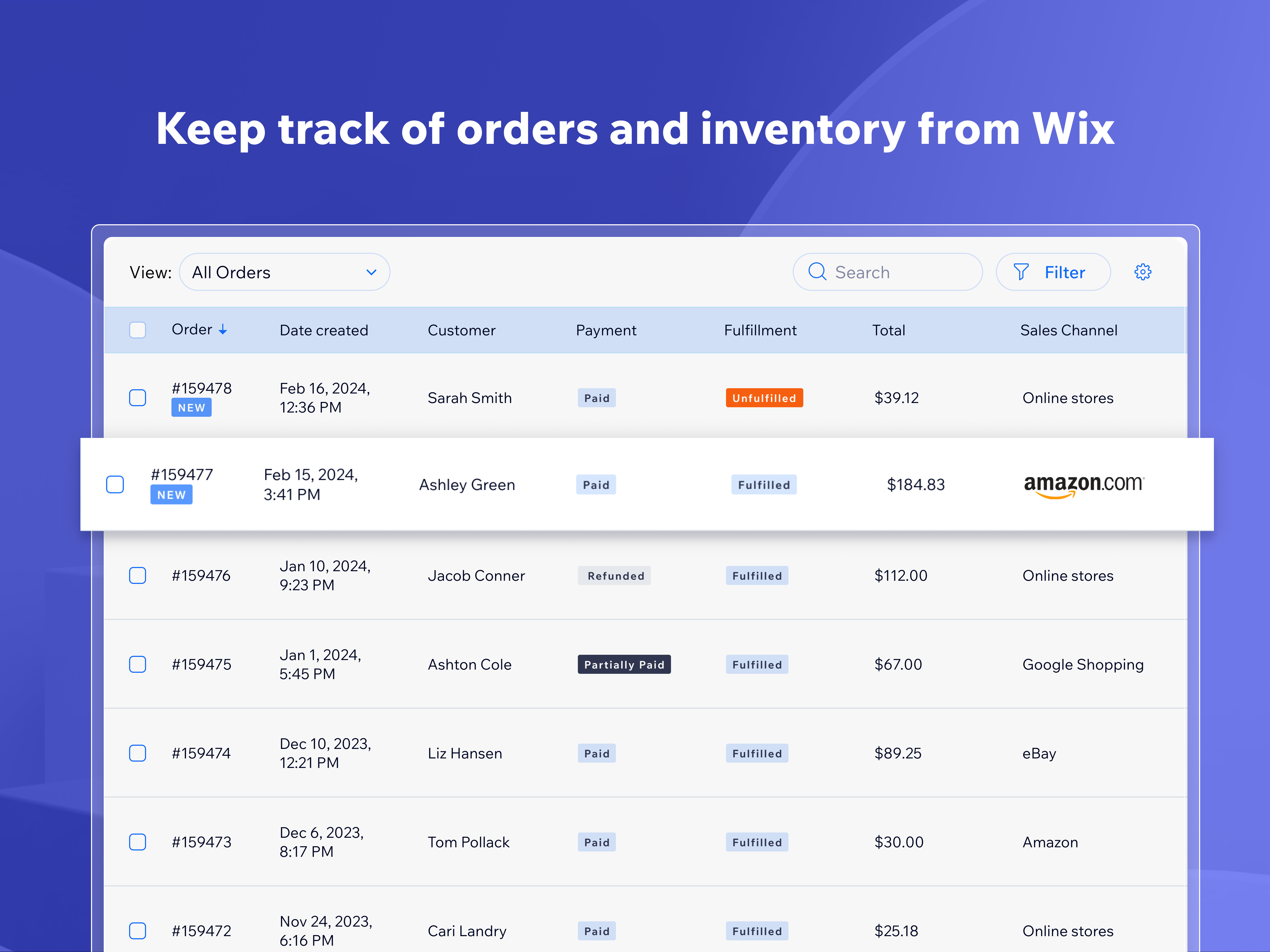This screenshot has height=952, width=1270.
Task: Open order number #159476
Action: pyautogui.click(x=201, y=575)
